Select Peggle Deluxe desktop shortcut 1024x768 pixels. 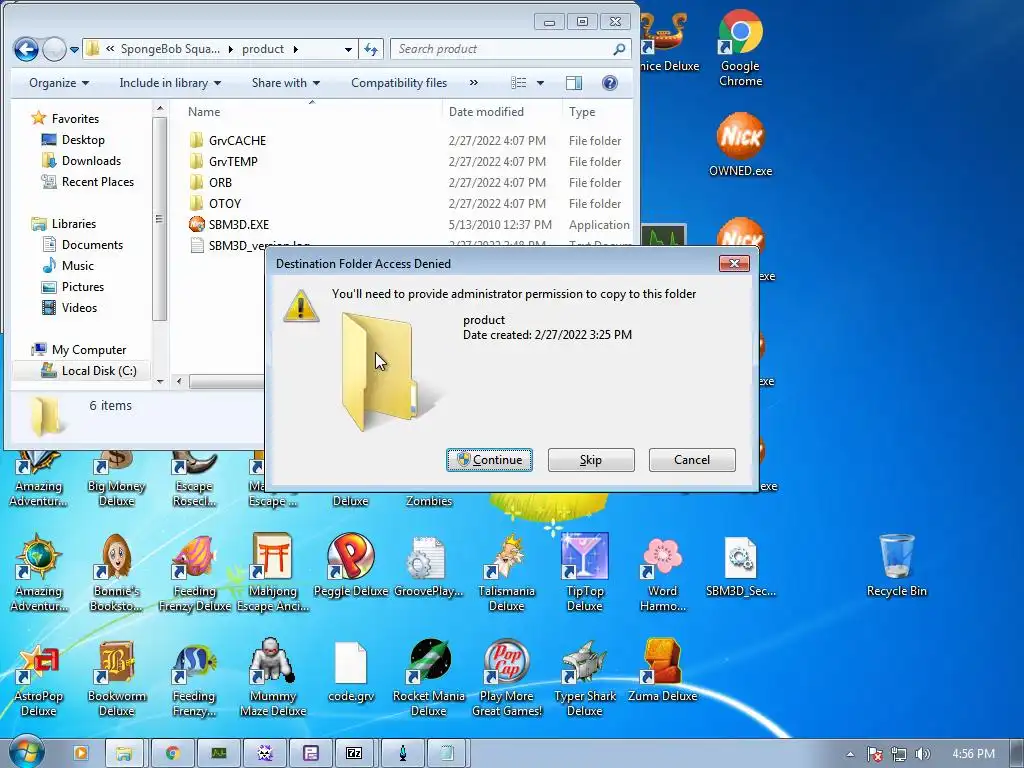351,566
